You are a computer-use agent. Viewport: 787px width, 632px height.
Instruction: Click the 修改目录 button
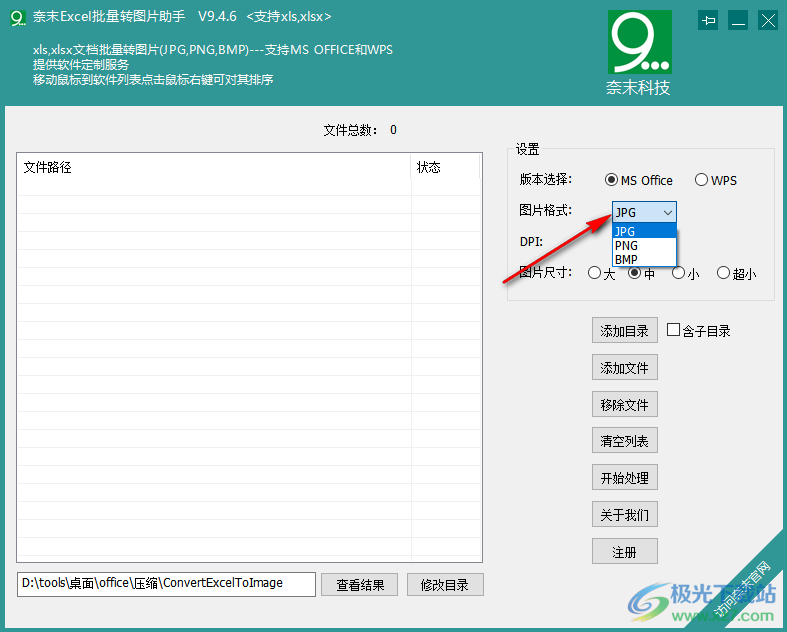[x=445, y=585]
